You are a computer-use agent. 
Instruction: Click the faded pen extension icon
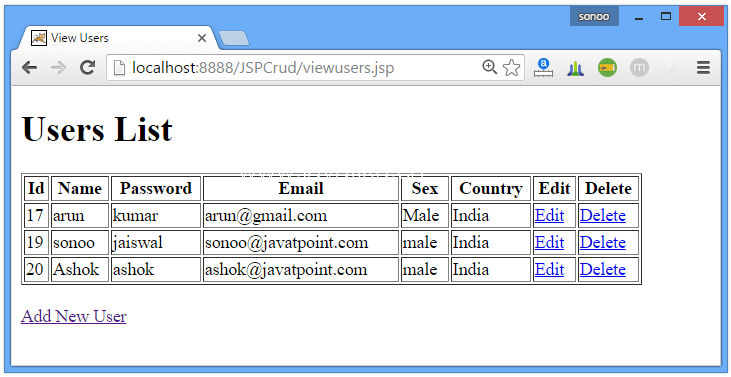point(670,68)
